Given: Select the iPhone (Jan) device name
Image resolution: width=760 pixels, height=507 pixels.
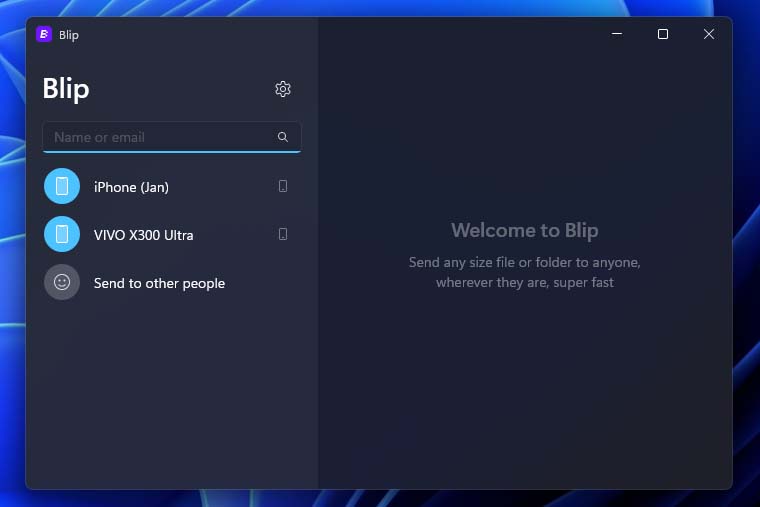Looking at the screenshot, I should 131,187.
